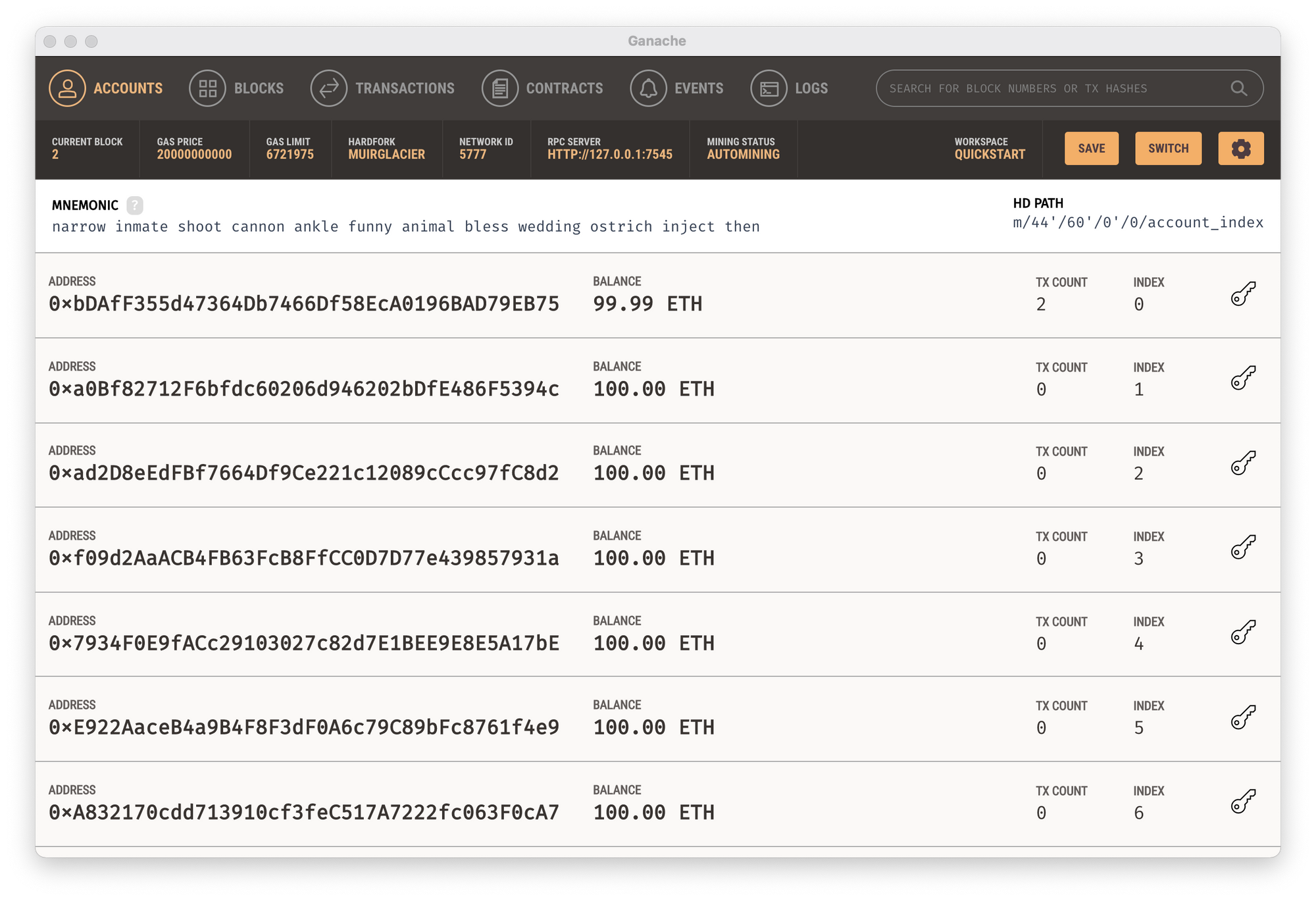Click the mnemonic help question mark
The width and height of the screenshot is (1316, 901).
tap(135, 205)
